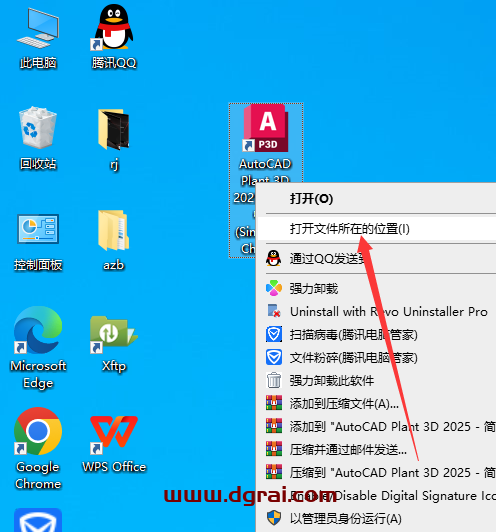The width and height of the screenshot is (496, 532).
Task: Select the blue shield icon below Google Chrome
Action: tap(38, 521)
